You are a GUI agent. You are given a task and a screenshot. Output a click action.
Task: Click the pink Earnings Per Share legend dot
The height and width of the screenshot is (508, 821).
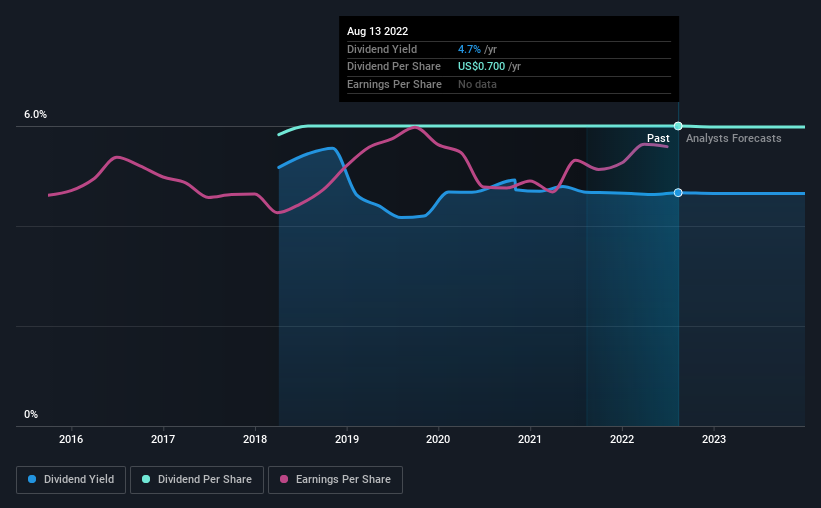coord(284,479)
